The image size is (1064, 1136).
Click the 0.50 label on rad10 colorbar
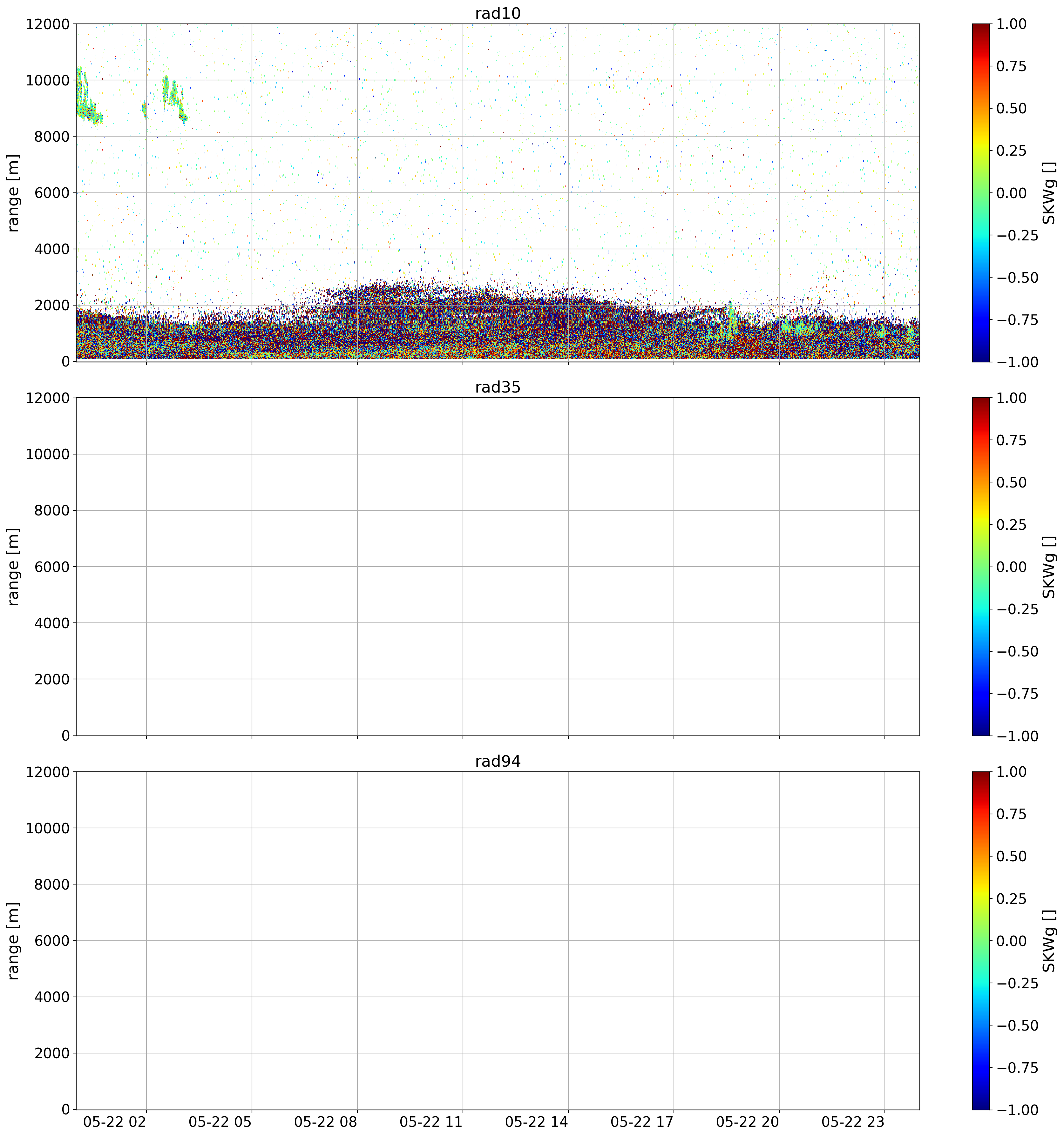(1011, 109)
